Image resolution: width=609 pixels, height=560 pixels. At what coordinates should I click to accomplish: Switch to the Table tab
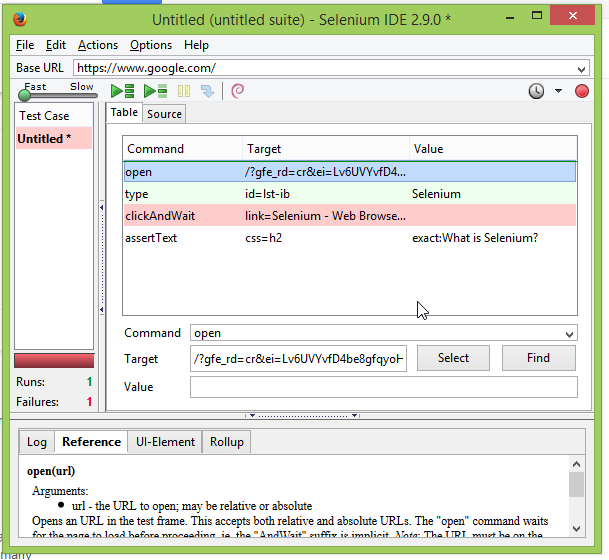click(x=124, y=112)
